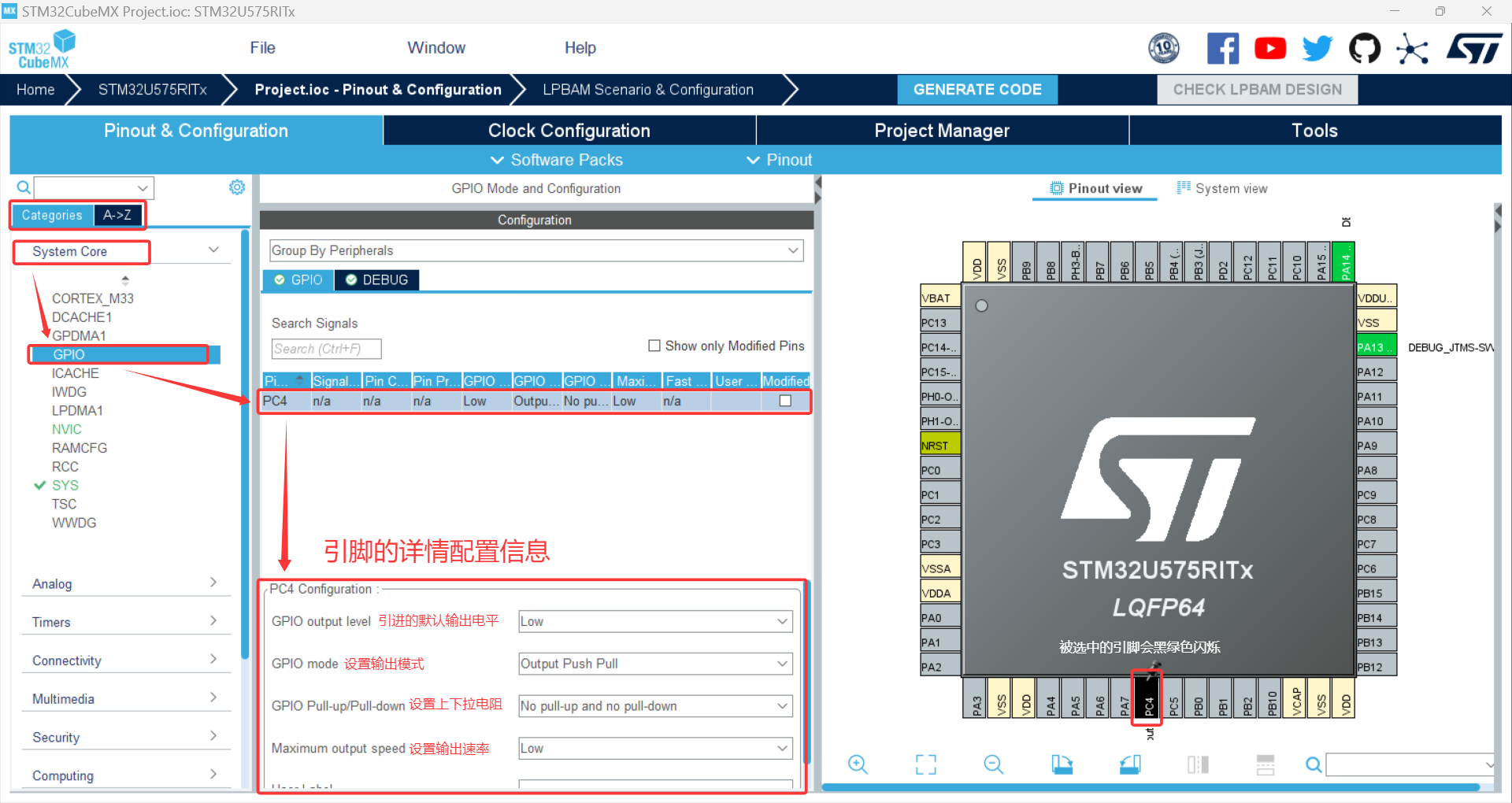The width and height of the screenshot is (1512, 803).
Task: Select SYS in the System Core list
Action: click(x=65, y=486)
